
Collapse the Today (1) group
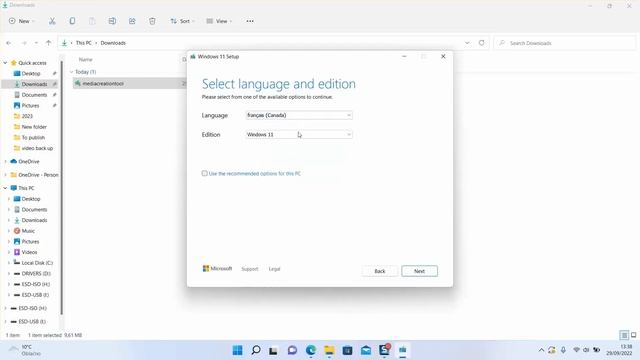pyautogui.click(x=71, y=72)
